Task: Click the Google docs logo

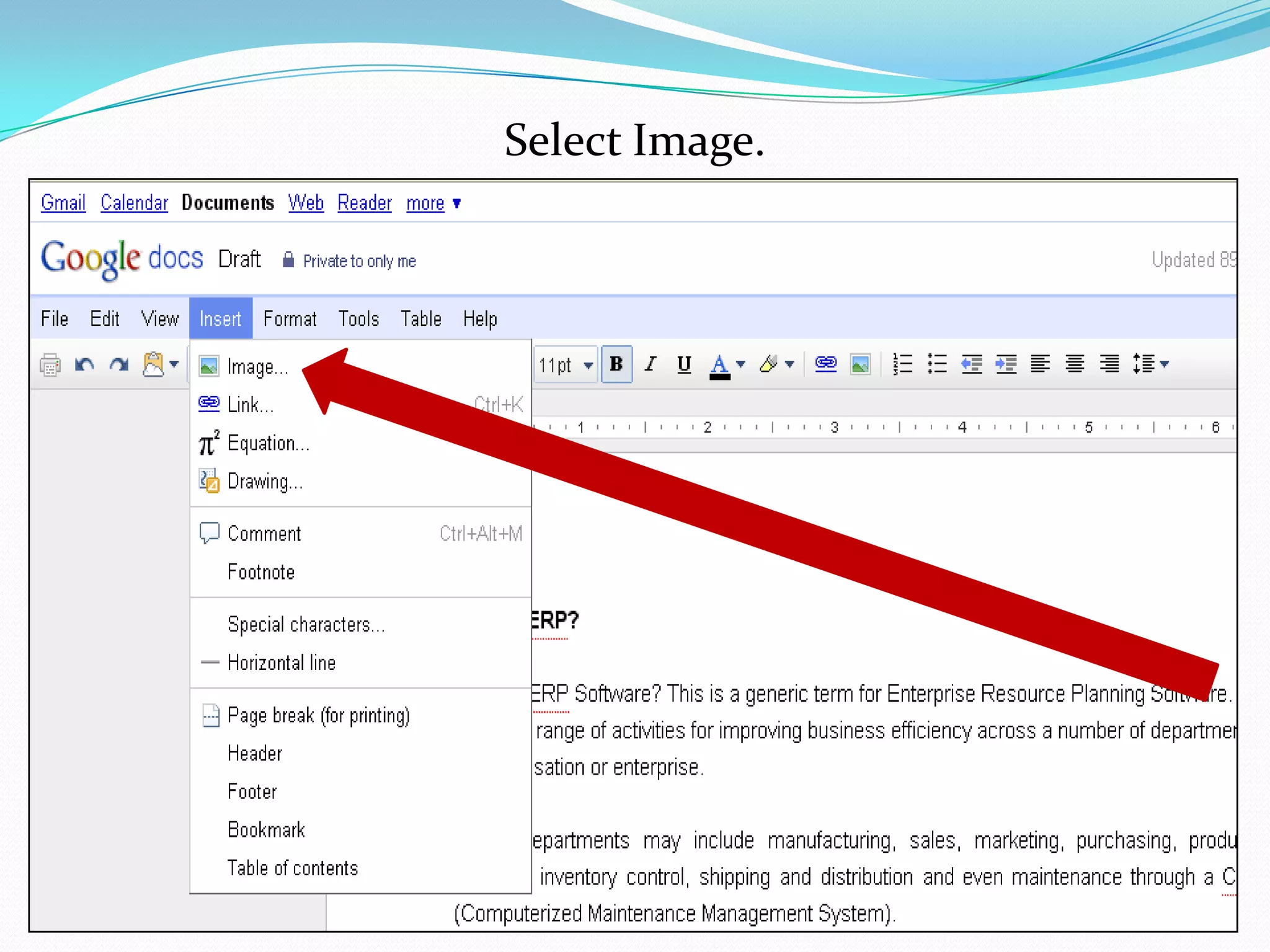Action: (122, 259)
